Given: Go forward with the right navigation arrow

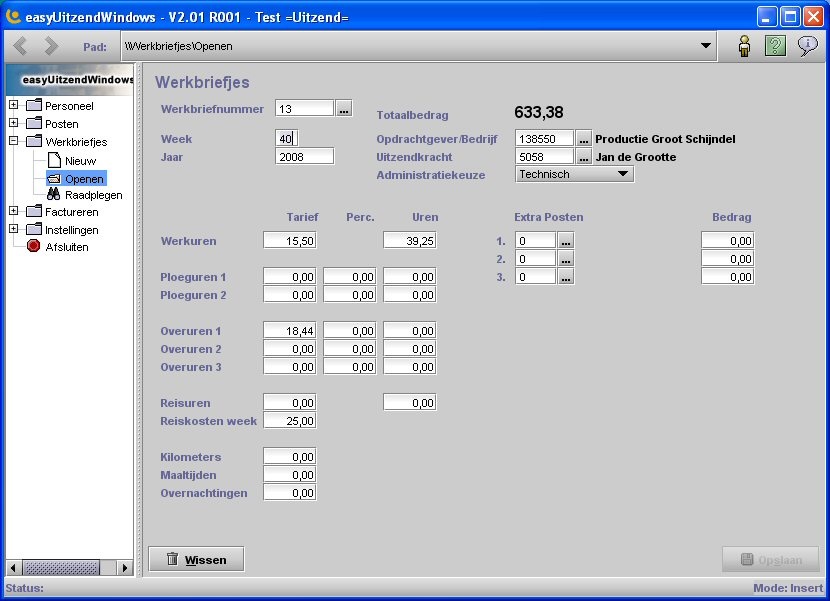Looking at the screenshot, I should coord(51,46).
